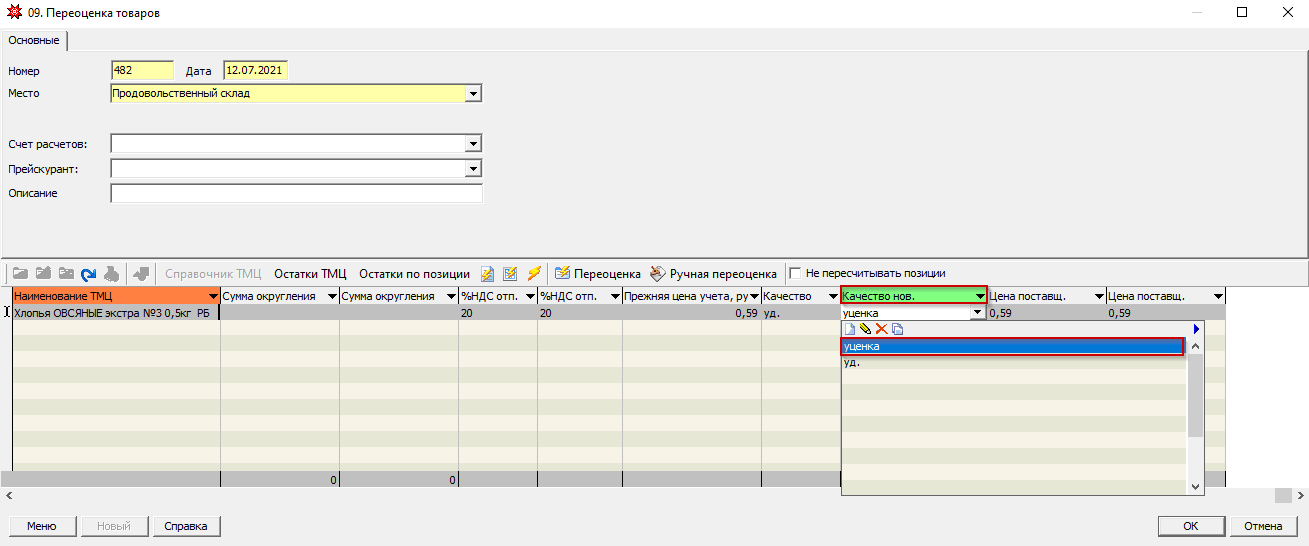This screenshot has height=546, width=1309.
Task: Click the copy icon in dropdown list toolbar
Action: [x=897, y=329]
